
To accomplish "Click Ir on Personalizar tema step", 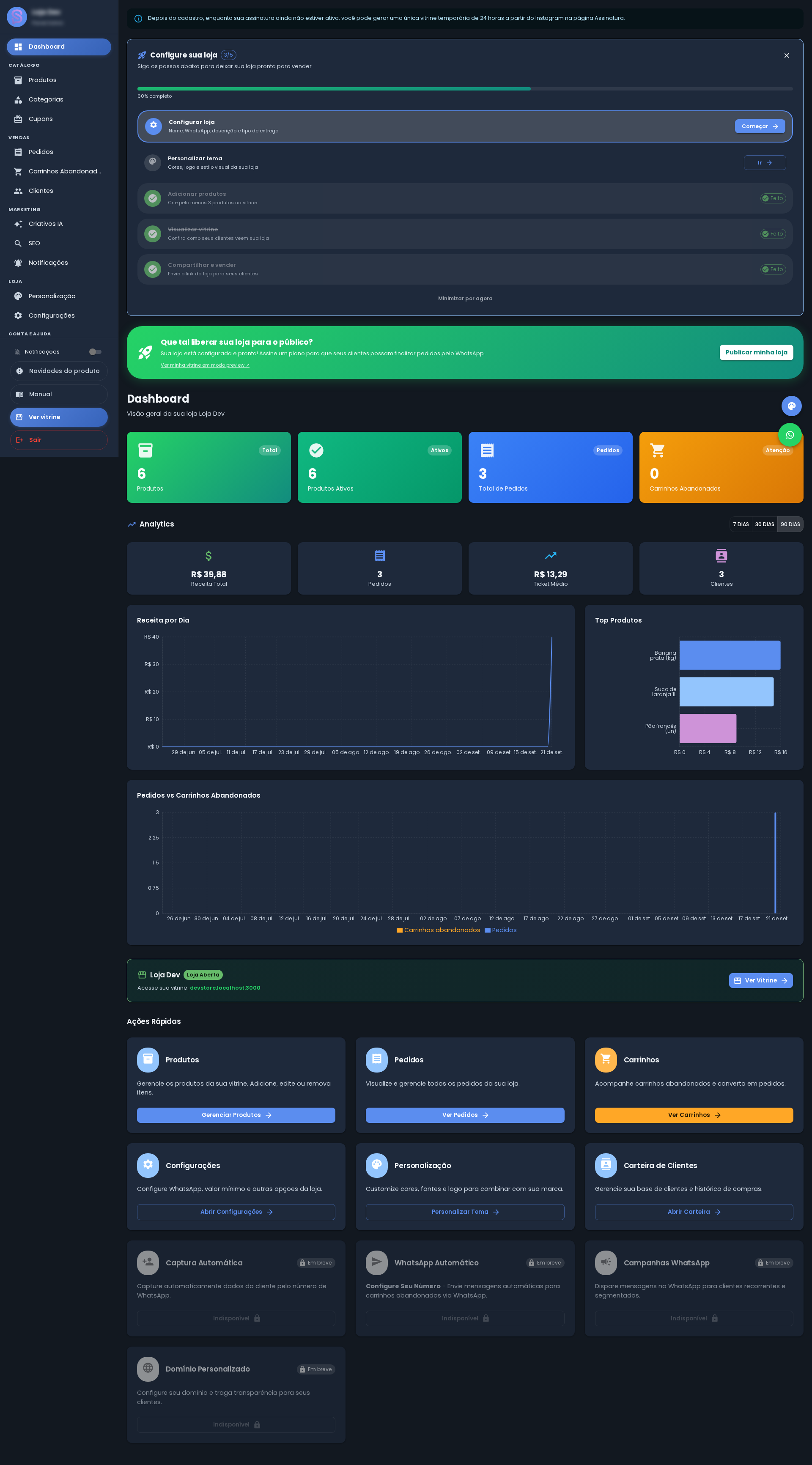I will pos(765,163).
